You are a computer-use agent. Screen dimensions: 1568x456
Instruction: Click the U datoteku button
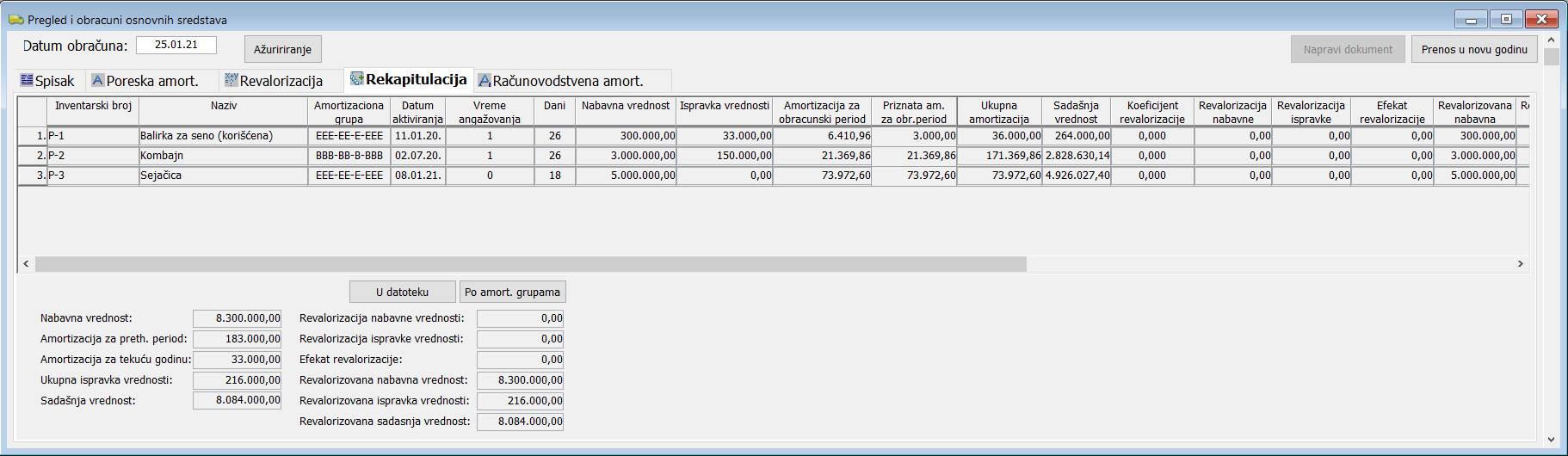click(x=402, y=292)
